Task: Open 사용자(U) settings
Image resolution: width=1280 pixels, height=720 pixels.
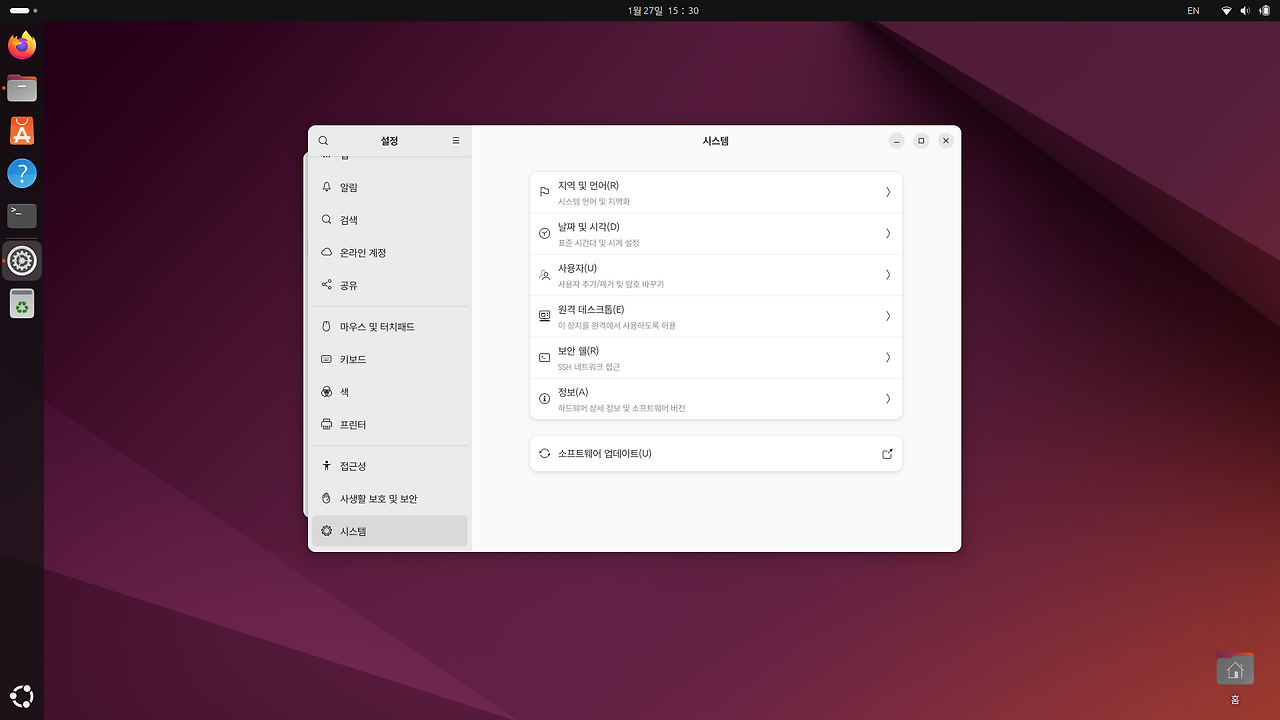Action: (x=716, y=275)
